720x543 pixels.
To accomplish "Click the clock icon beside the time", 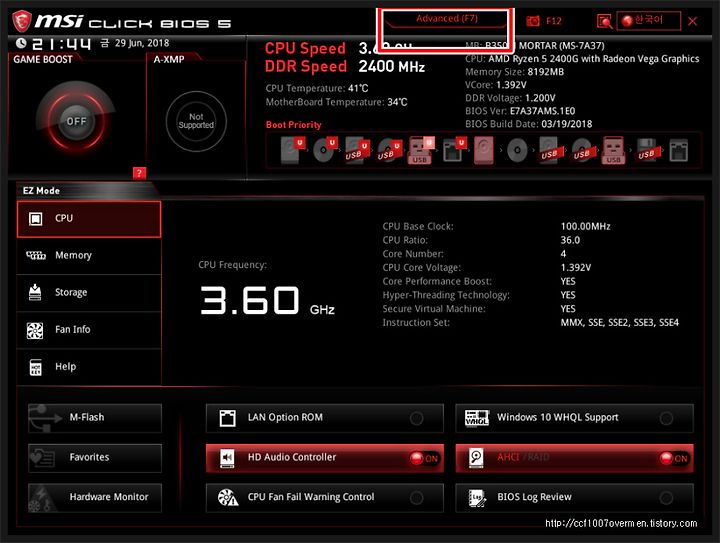I will [21, 43].
